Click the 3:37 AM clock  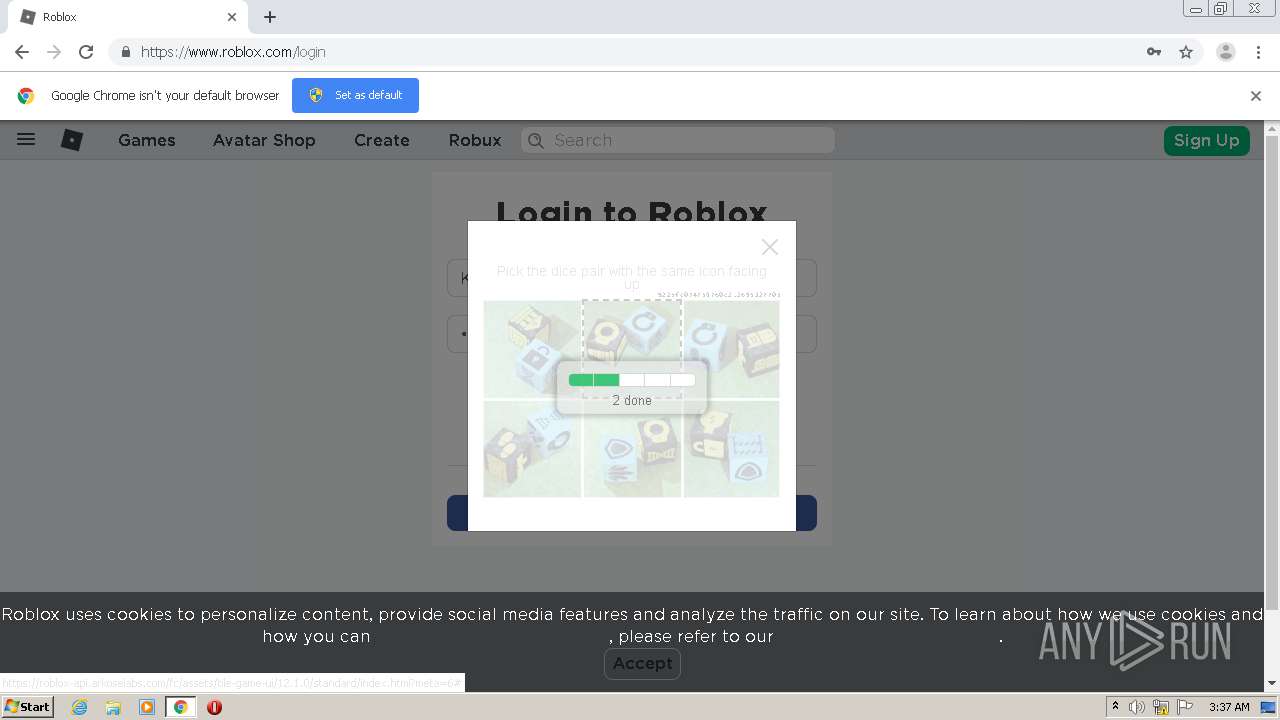[1229, 707]
